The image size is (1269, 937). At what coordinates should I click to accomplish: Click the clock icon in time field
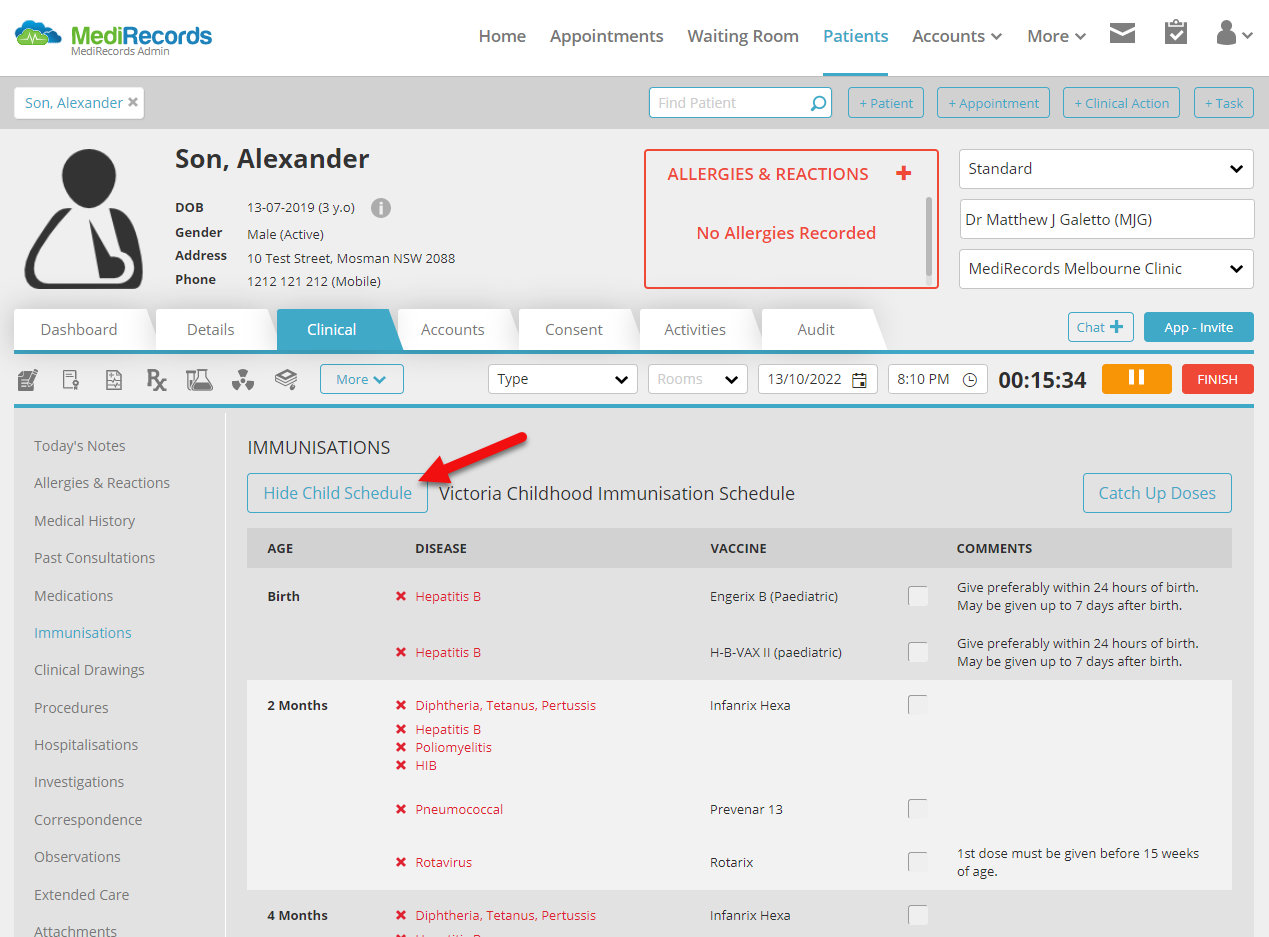click(970, 380)
